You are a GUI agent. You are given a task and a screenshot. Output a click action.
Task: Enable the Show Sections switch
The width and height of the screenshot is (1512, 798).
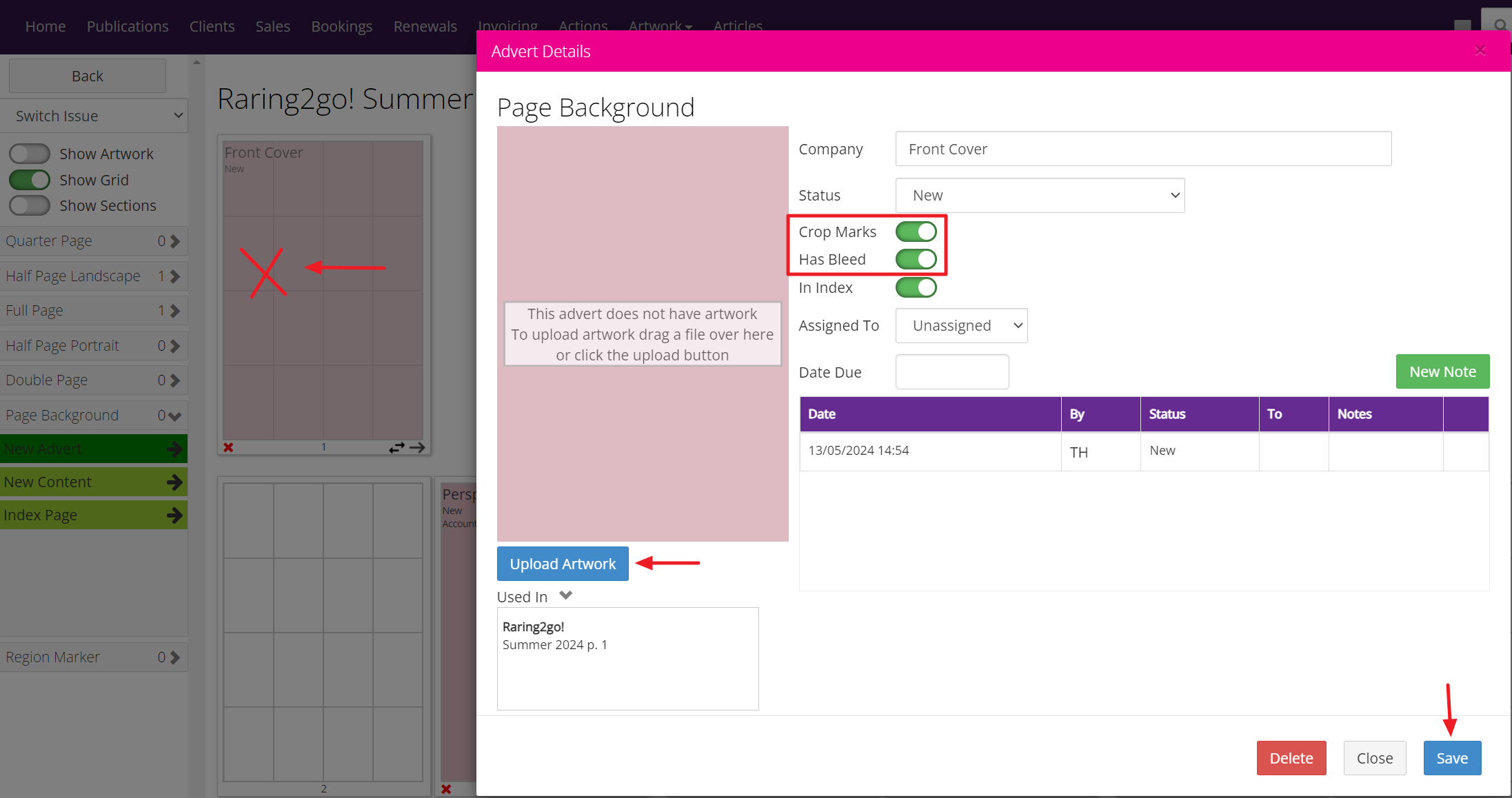click(30, 205)
